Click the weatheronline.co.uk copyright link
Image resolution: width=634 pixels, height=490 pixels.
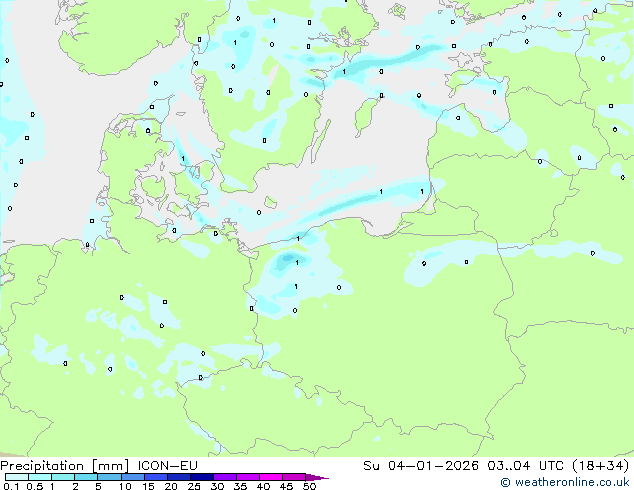point(565,482)
